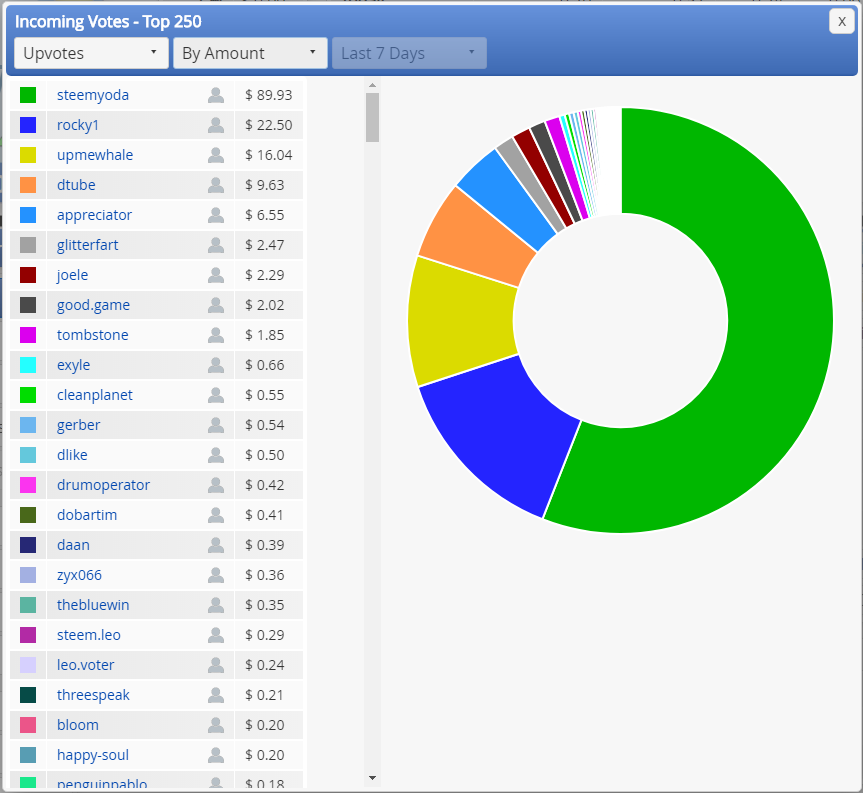Click the person icon in upmewhale row

click(216, 155)
